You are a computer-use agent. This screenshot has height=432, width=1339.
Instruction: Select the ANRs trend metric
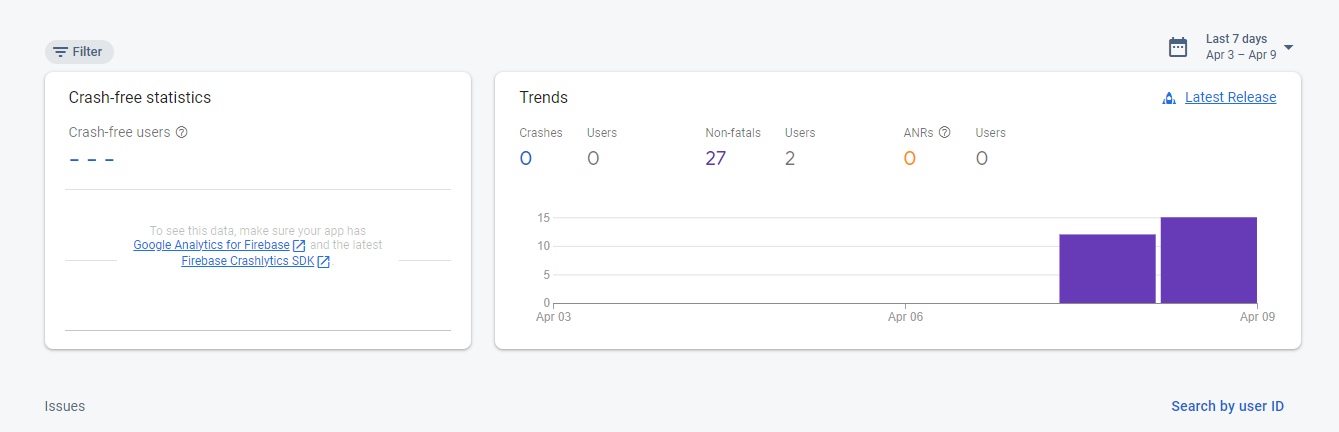pyautogui.click(x=919, y=147)
